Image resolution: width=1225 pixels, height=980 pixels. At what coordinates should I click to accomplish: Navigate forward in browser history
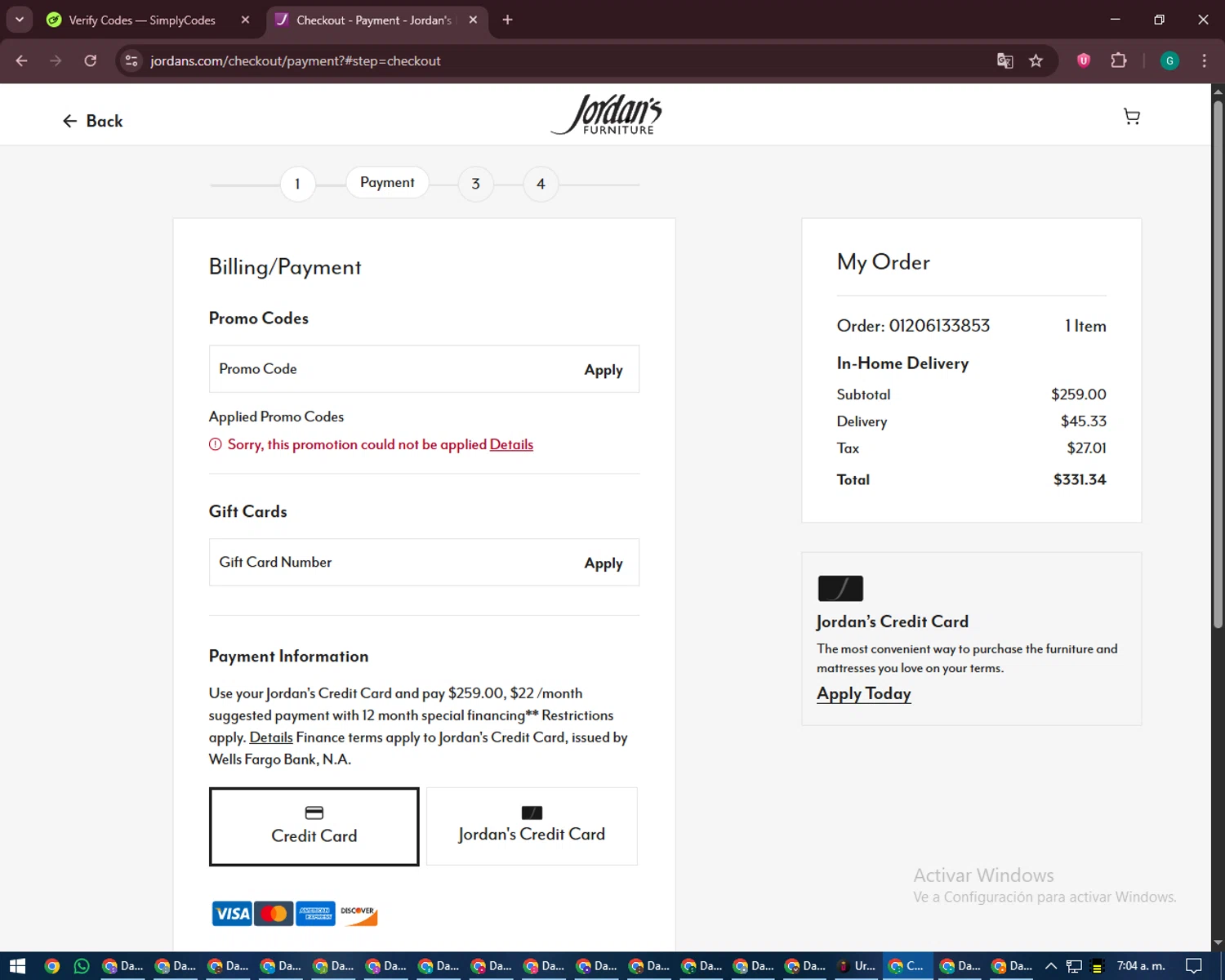coord(56,60)
